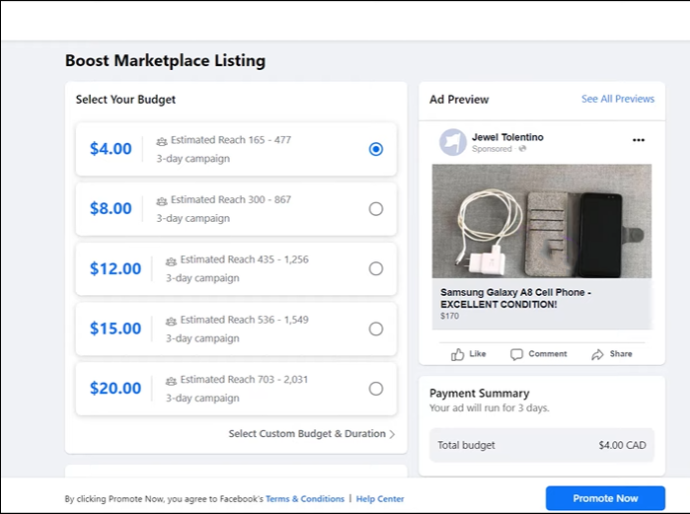Click the Share label text
Image resolution: width=690 pixels, height=514 pixels.
pyautogui.click(x=620, y=354)
